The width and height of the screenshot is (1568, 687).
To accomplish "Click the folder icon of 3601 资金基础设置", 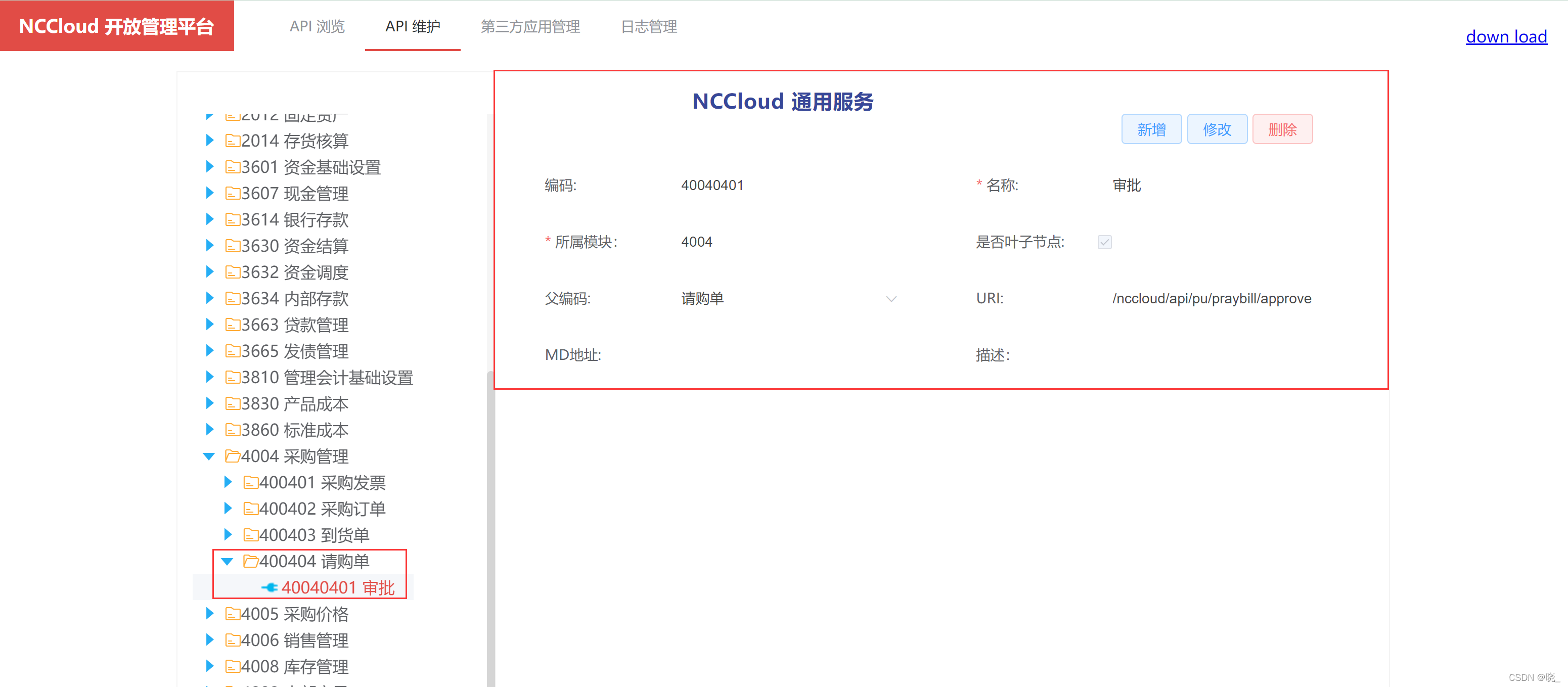I will [x=232, y=167].
